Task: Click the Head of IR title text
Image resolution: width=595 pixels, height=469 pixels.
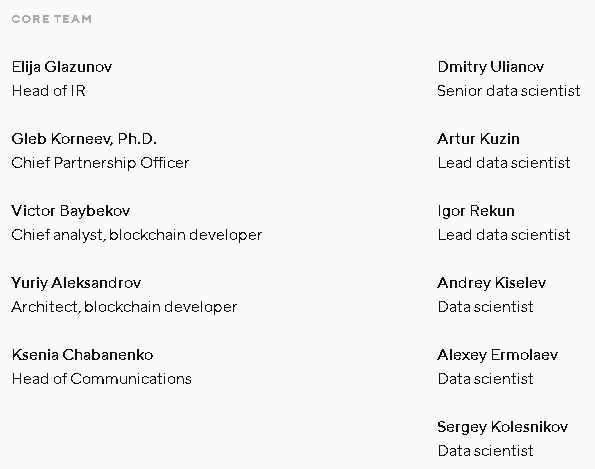Action: (x=49, y=91)
